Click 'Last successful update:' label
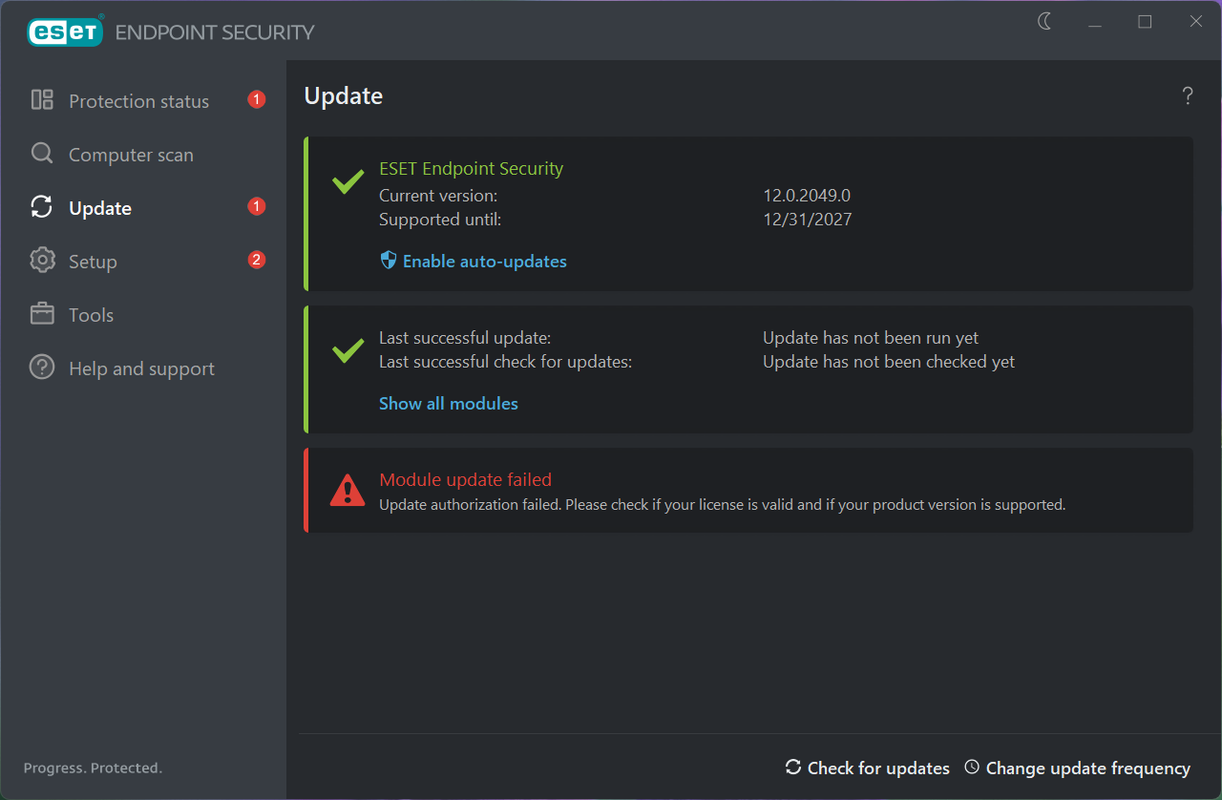Screen dimensions: 1222x800 click(x=465, y=338)
